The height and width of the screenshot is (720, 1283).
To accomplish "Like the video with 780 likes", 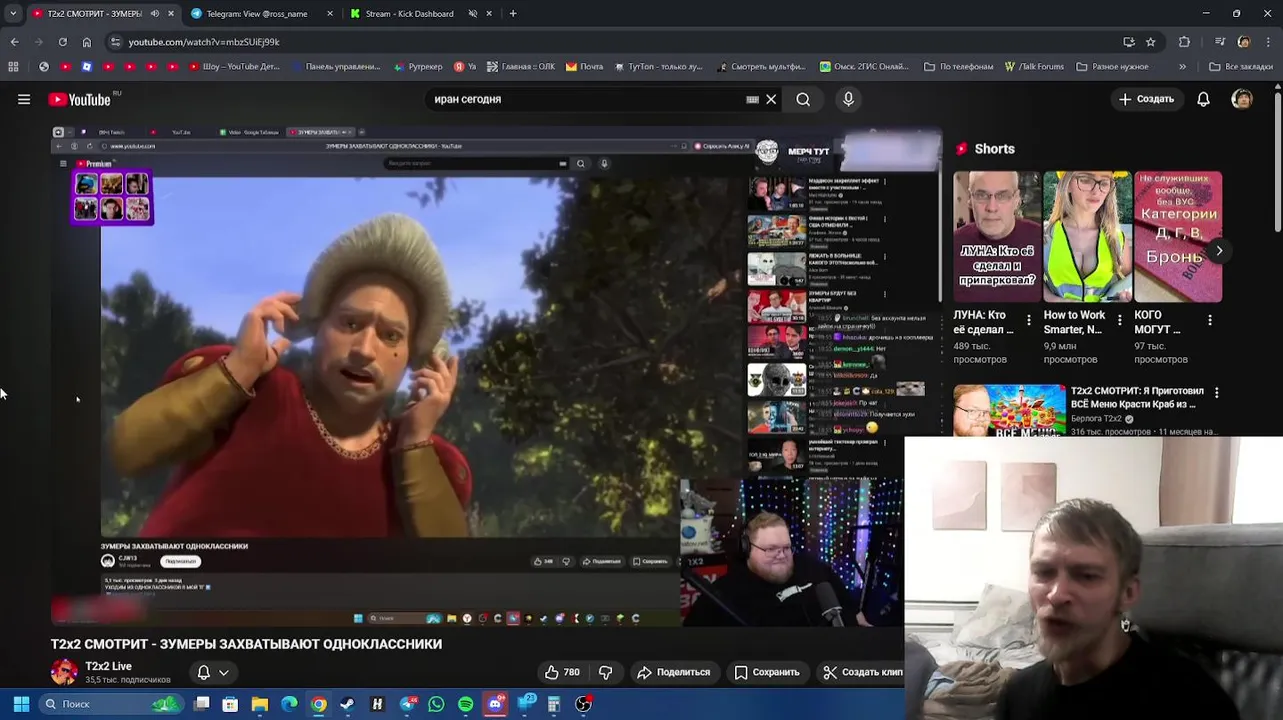I will click(x=562, y=672).
